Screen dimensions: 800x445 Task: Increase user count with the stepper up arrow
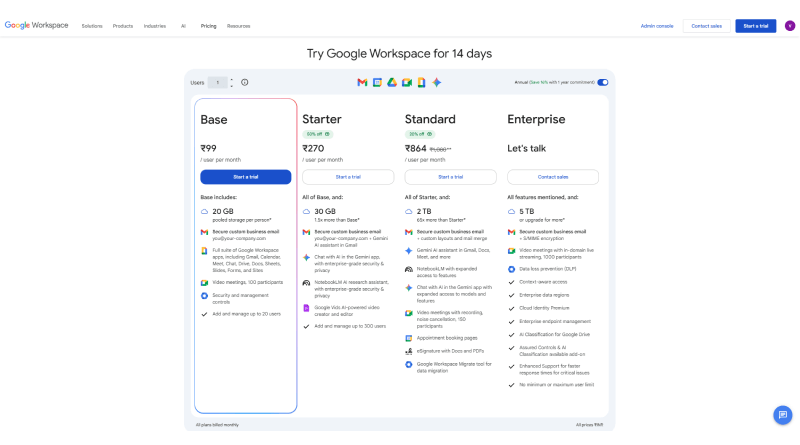[x=232, y=80]
